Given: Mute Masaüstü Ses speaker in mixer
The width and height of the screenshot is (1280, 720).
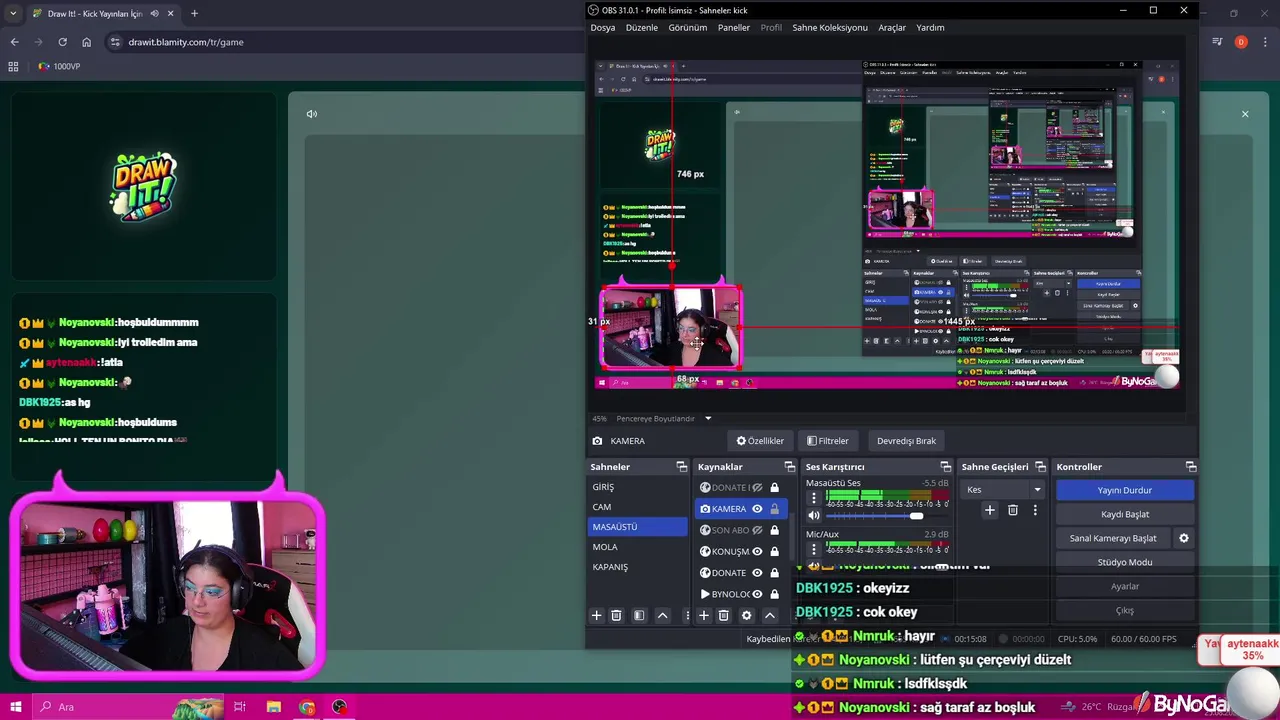Looking at the screenshot, I should pyautogui.click(x=814, y=516).
